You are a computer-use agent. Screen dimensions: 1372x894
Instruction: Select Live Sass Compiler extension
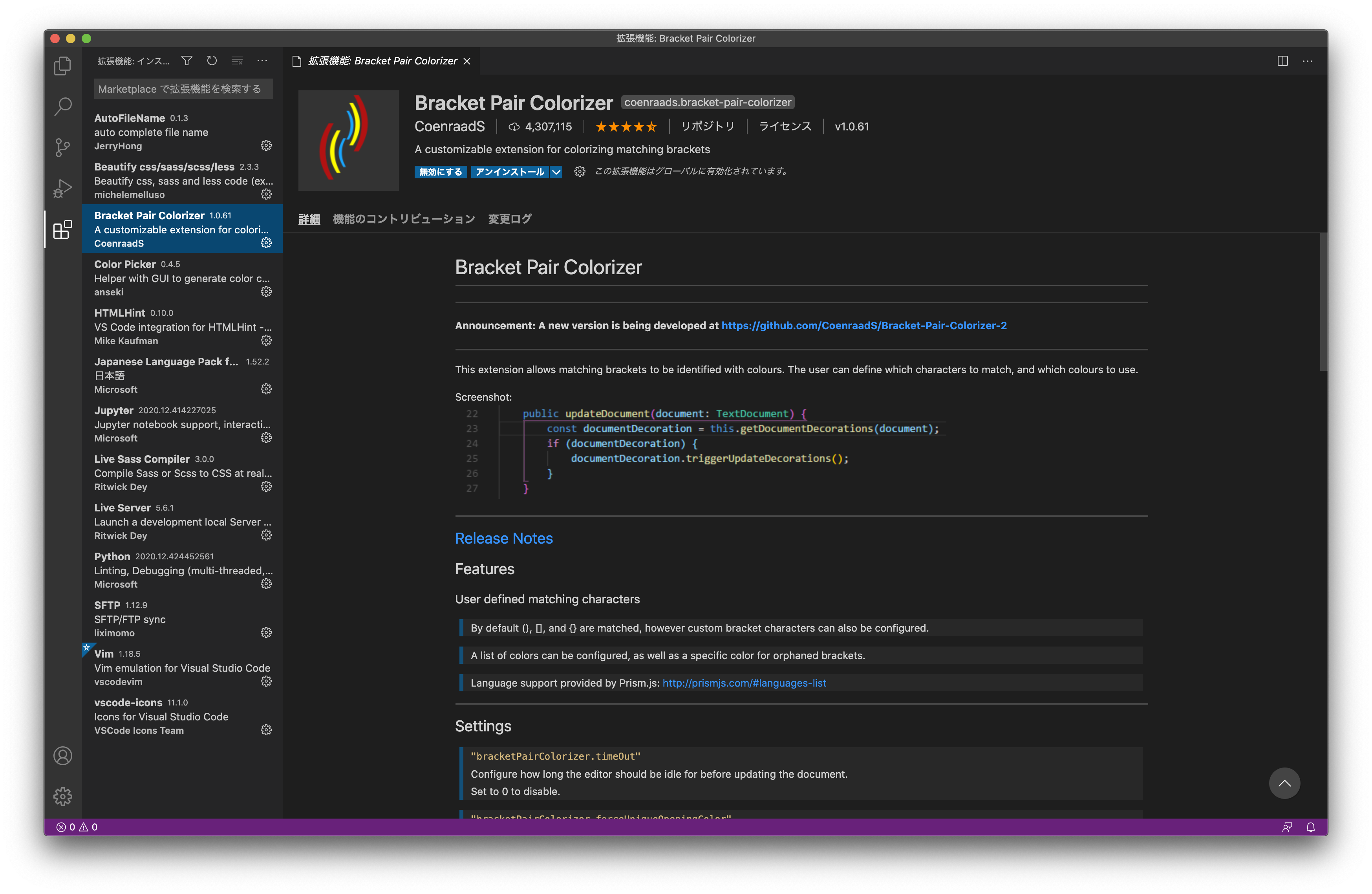(182, 473)
